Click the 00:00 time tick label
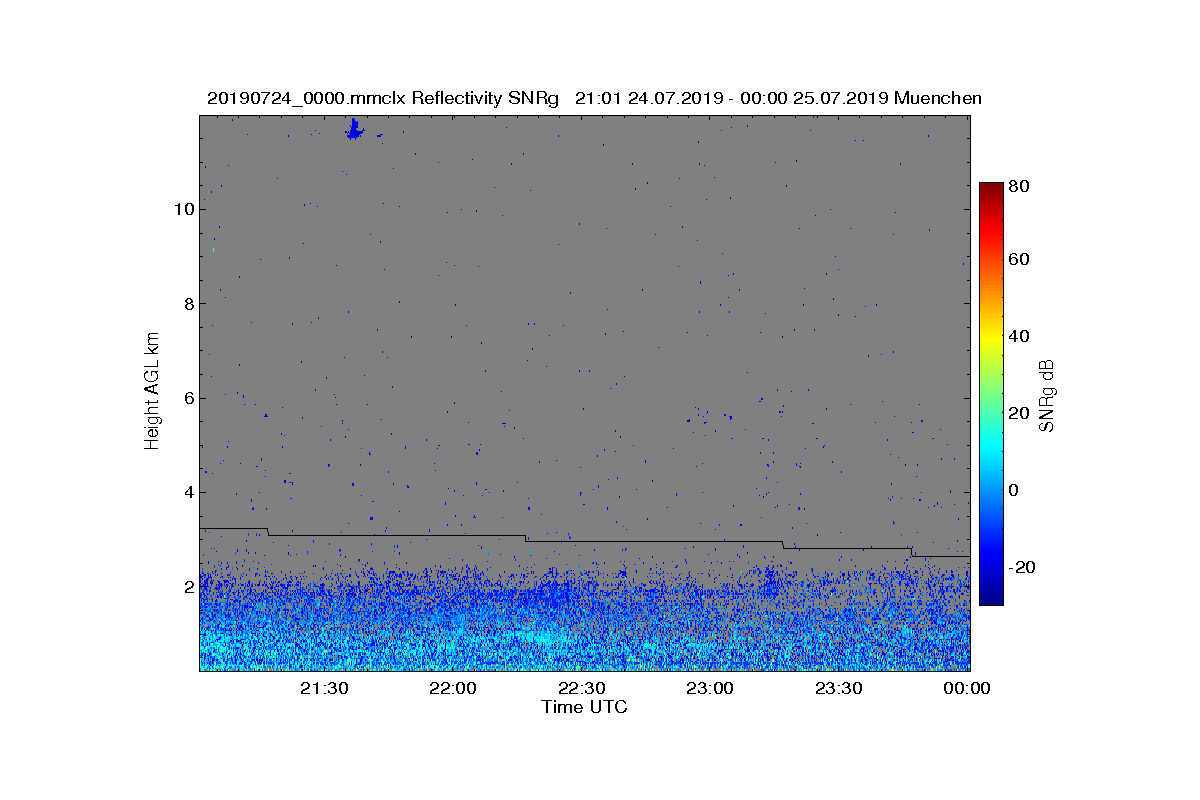Image resolution: width=1200 pixels, height=800 pixels. tap(968, 688)
